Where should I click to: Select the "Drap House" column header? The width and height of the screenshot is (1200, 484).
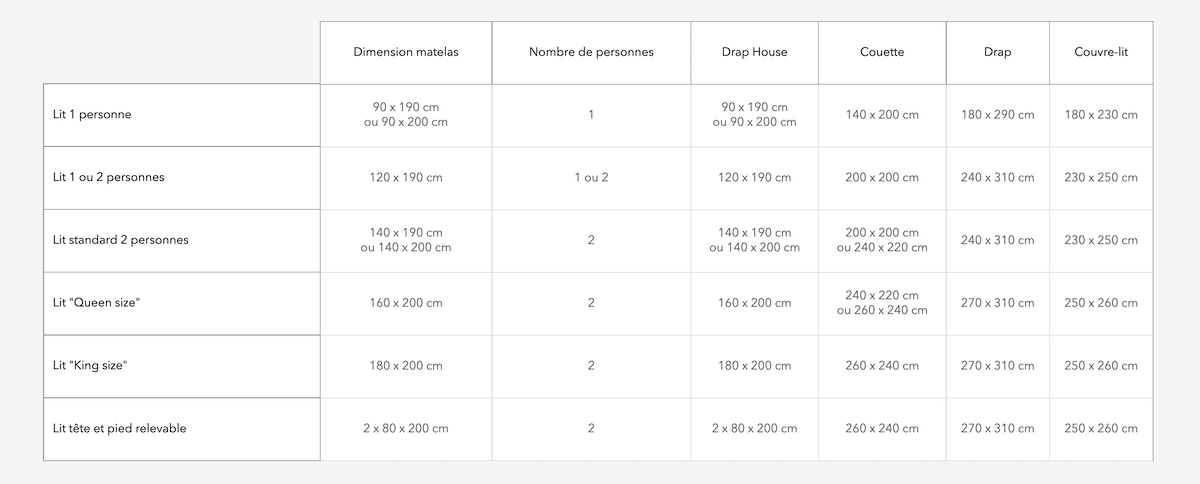(754, 52)
